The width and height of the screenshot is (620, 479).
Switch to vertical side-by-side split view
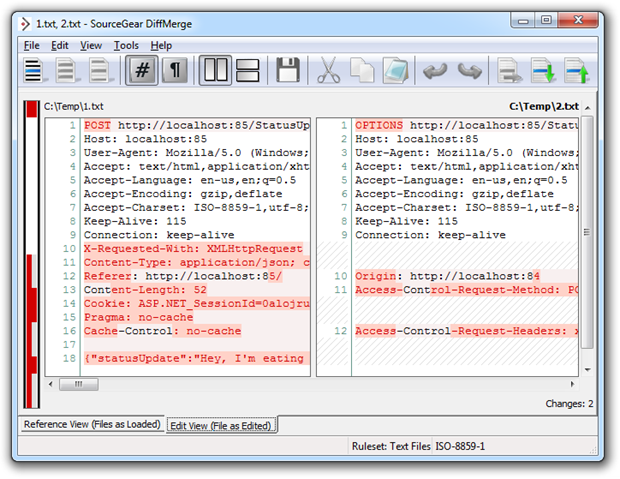[x=215, y=70]
